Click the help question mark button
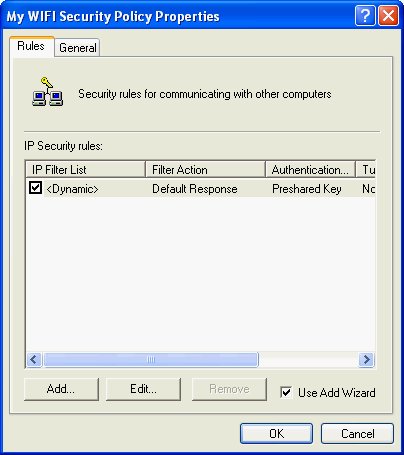Viewport: 404px width, 455px height. 365,15
